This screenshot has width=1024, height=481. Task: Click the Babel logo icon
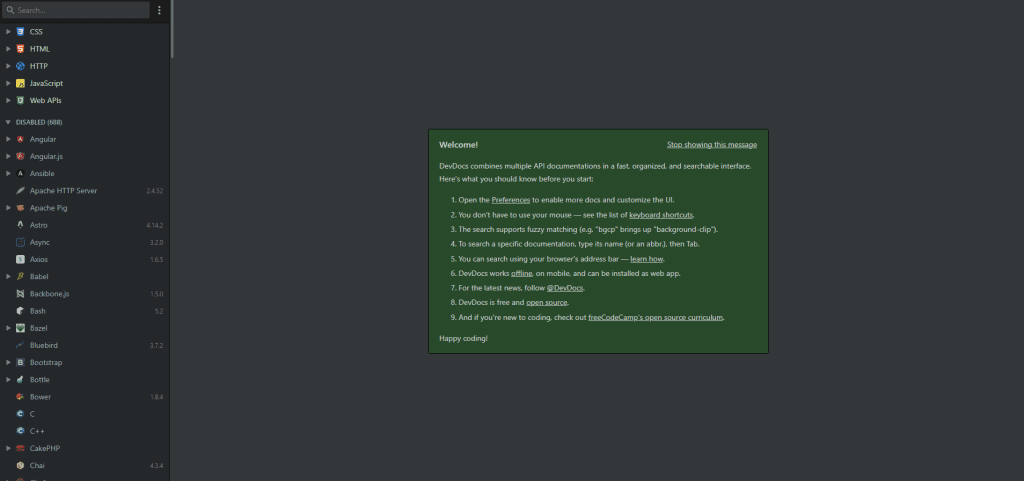pos(20,277)
